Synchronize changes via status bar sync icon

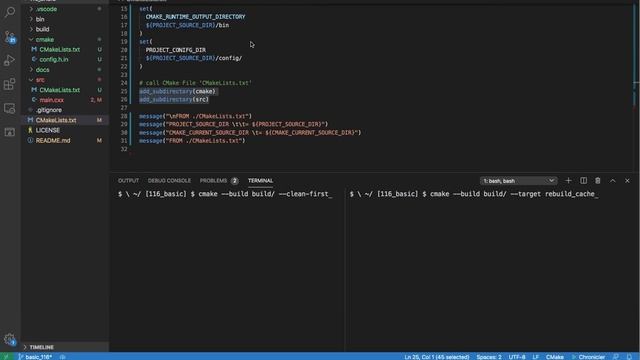[62, 356]
